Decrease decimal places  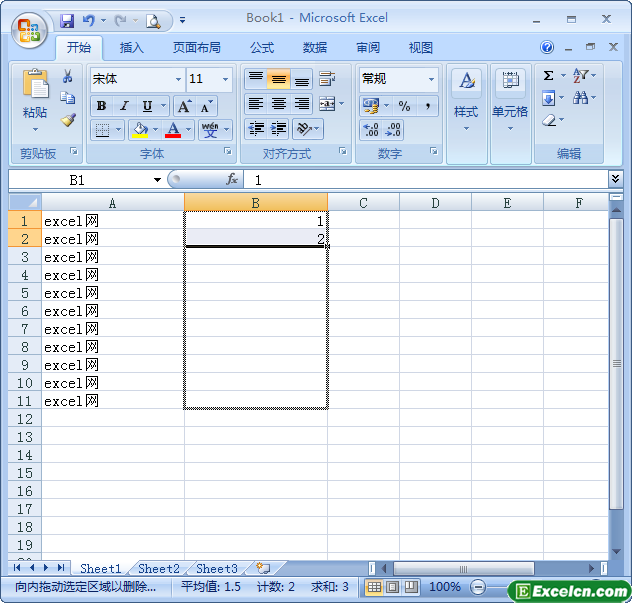[393, 130]
